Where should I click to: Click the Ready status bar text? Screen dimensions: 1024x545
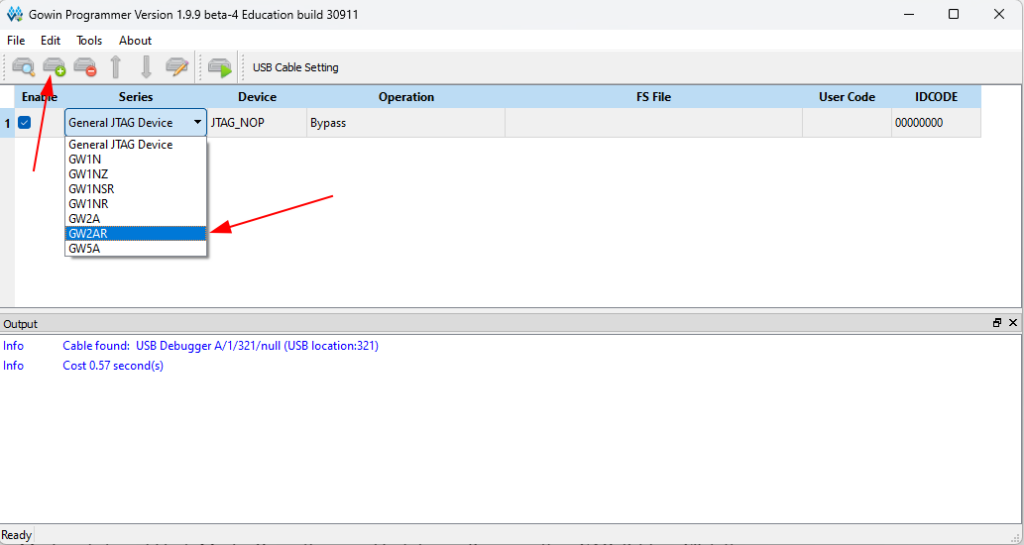(x=16, y=535)
